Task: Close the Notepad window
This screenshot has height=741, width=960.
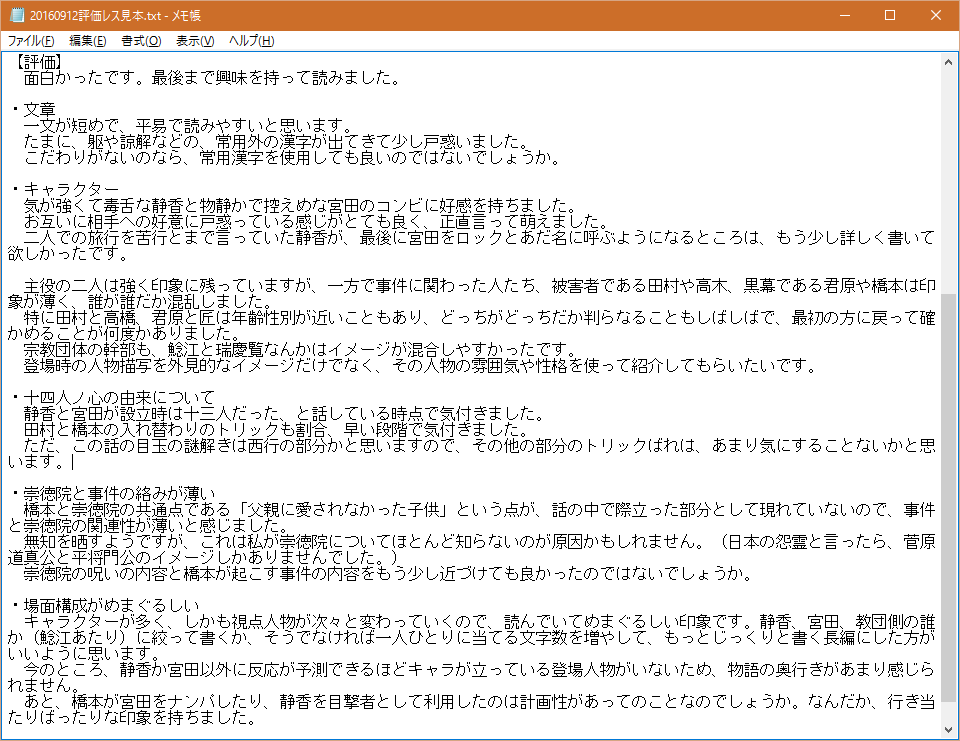Action: (x=936, y=15)
